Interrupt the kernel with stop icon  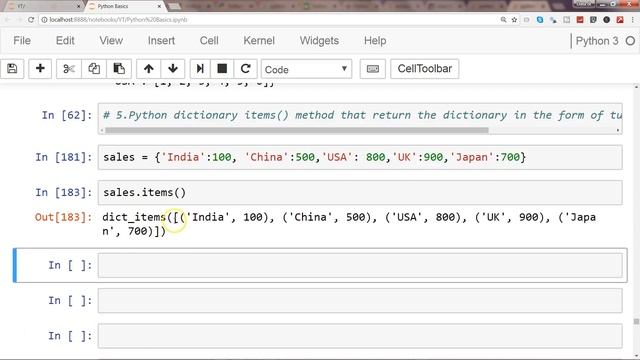[x=222, y=69]
